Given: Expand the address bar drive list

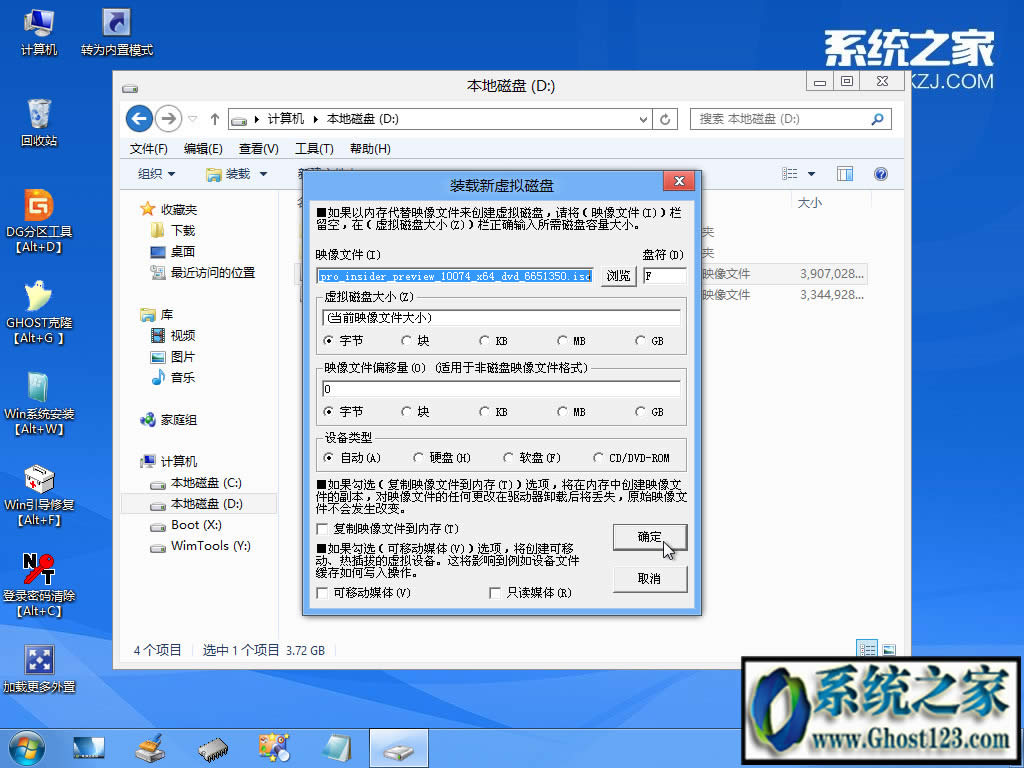Looking at the screenshot, I should (644, 119).
